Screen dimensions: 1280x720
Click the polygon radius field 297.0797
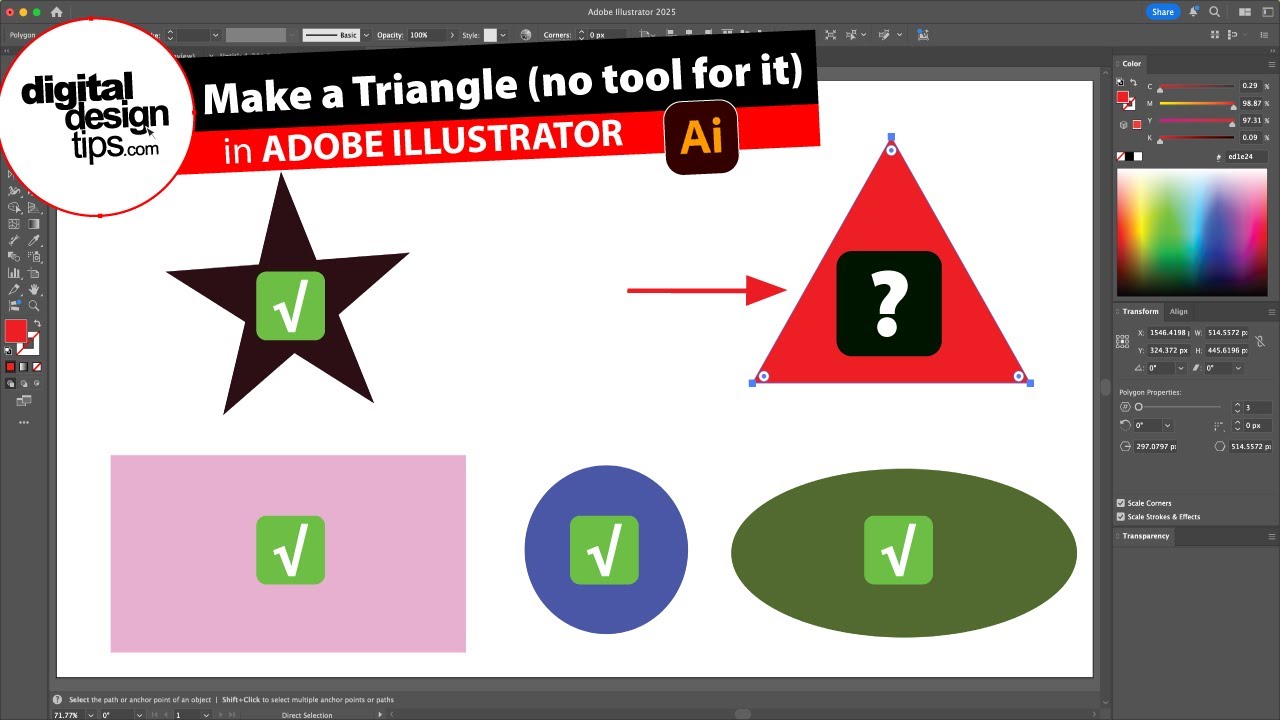[x=1155, y=446]
